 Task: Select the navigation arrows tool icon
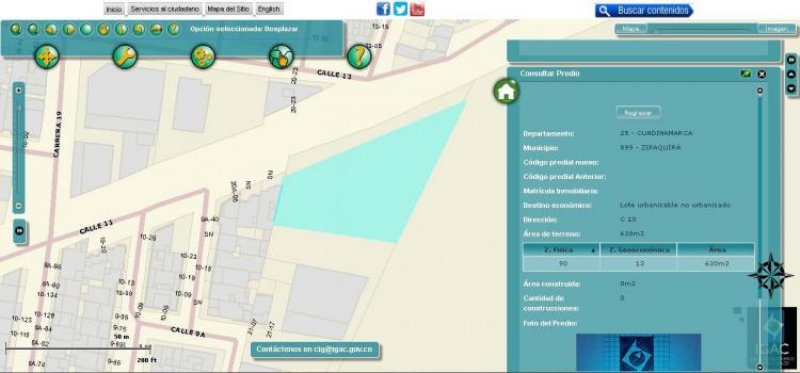click(x=46, y=56)
